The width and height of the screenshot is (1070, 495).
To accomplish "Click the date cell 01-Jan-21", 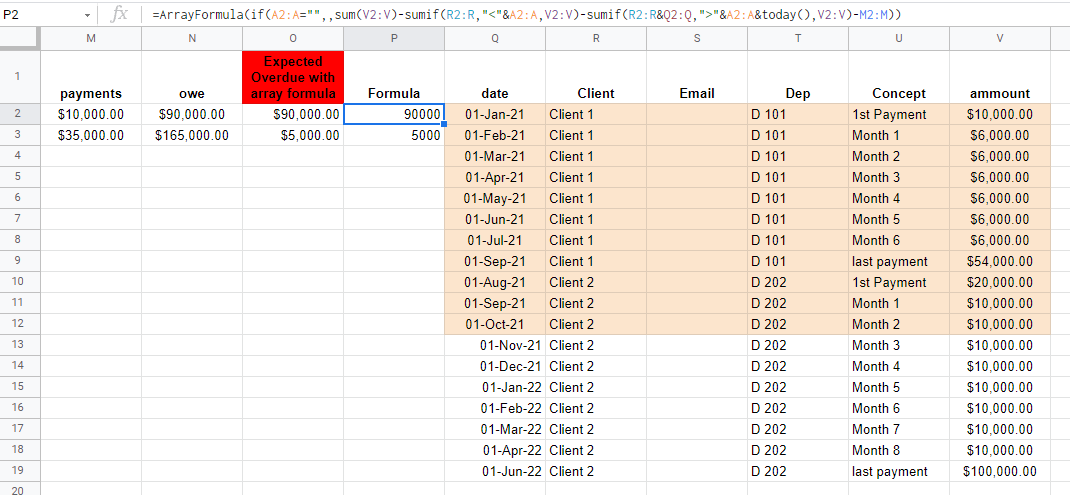I will pos(495,114).
